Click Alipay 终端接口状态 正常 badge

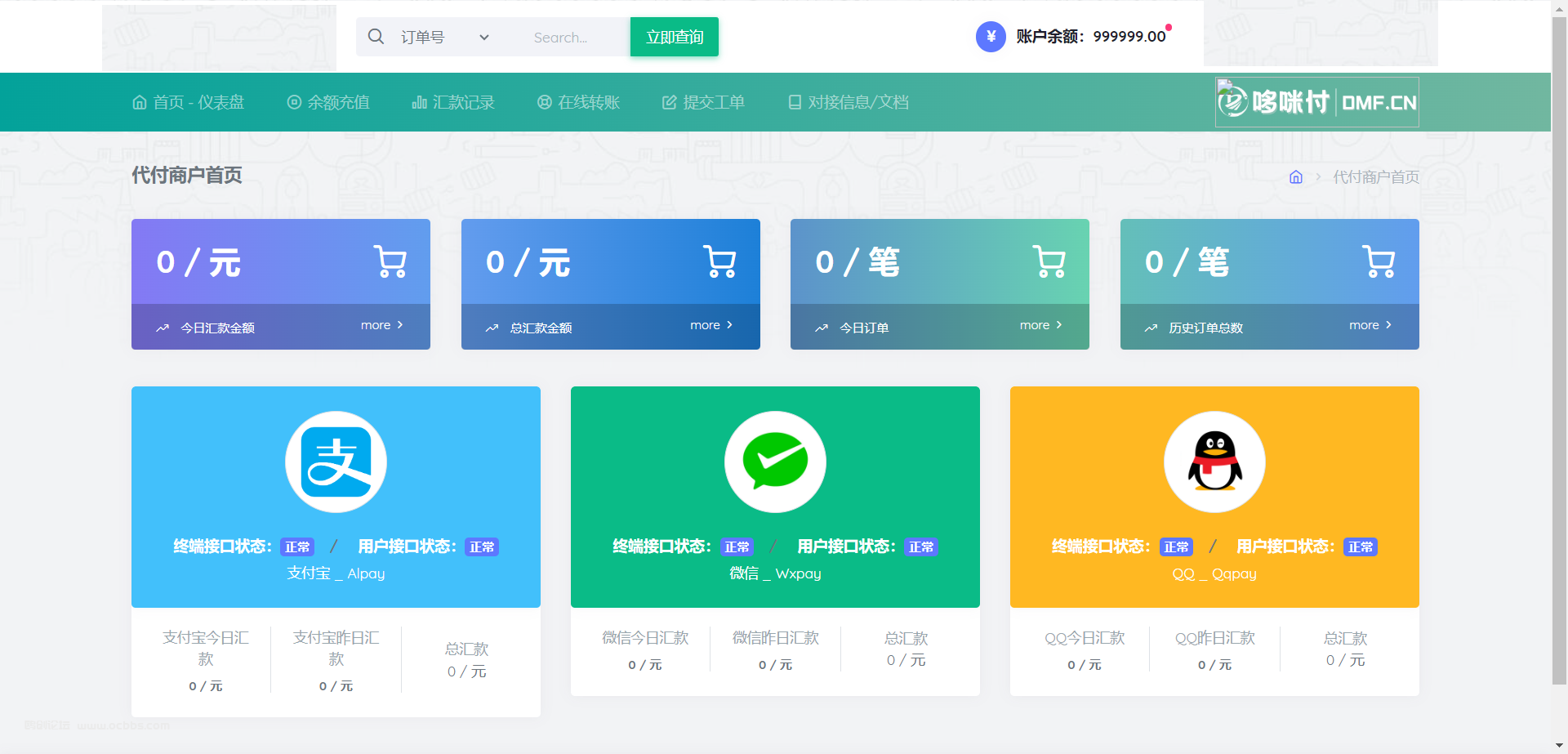[297, 547]
